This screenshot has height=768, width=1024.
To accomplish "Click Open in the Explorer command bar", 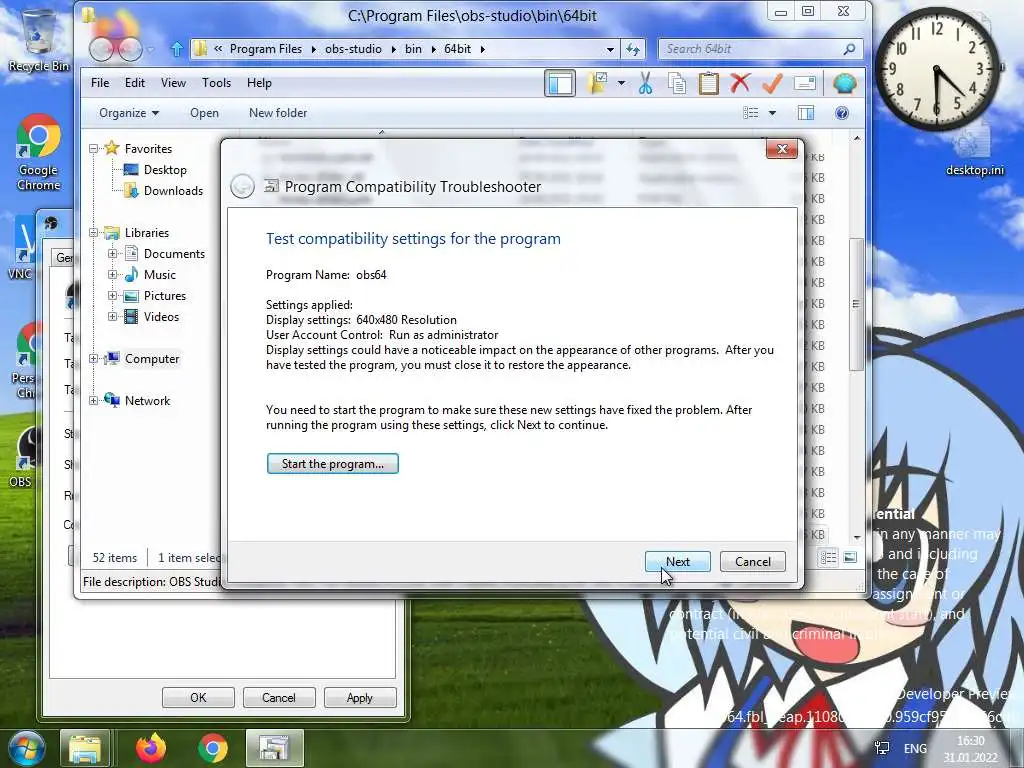I will [204, 113].
